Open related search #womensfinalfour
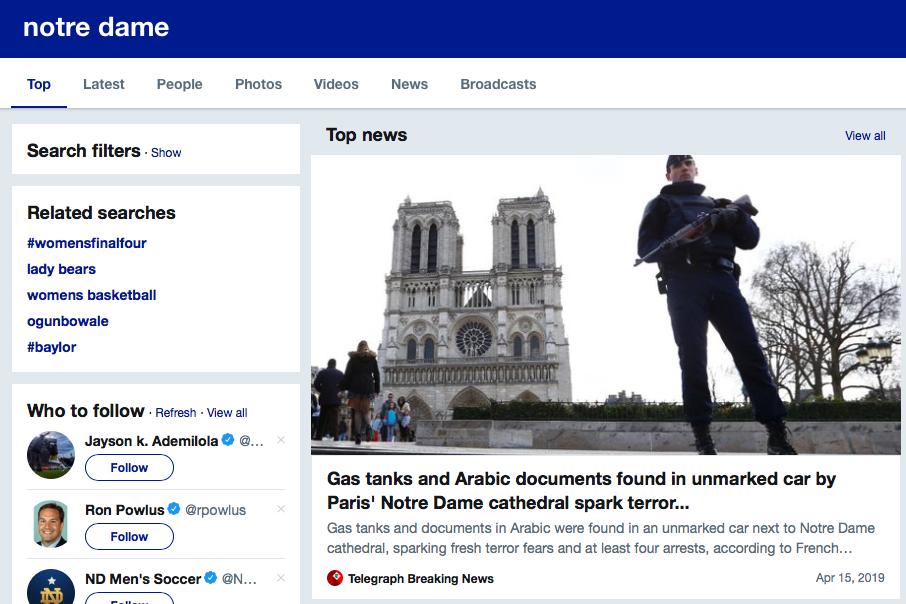 tap(87, 243)
